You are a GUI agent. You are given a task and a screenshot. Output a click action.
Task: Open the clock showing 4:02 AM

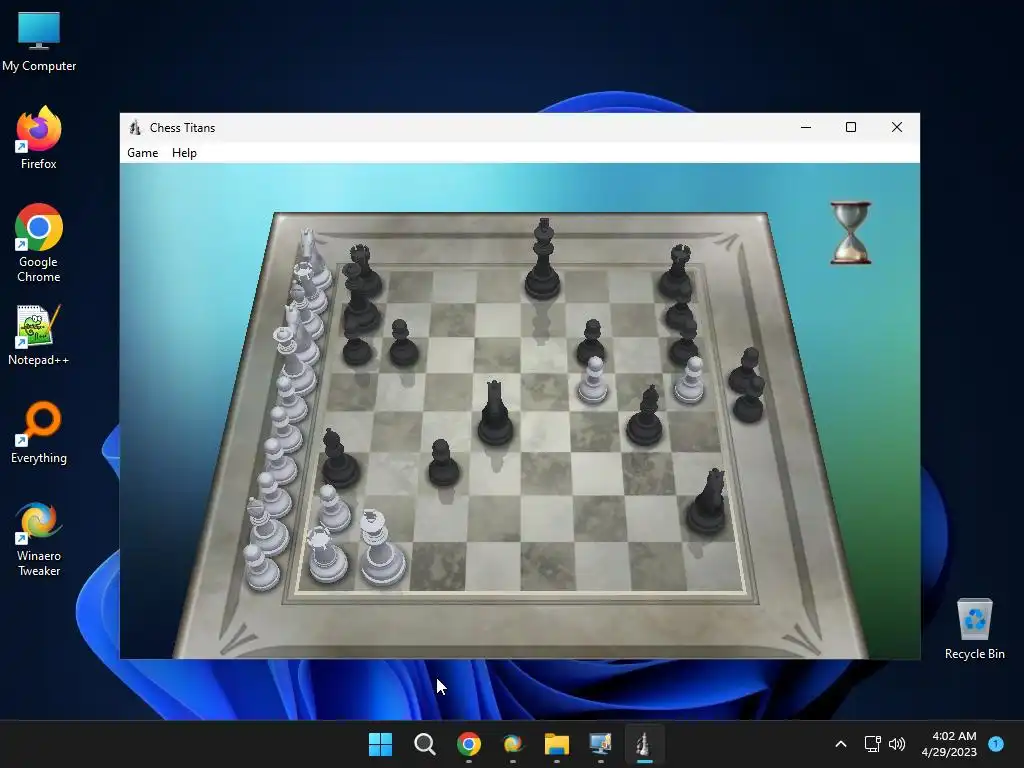coord(949,744)
